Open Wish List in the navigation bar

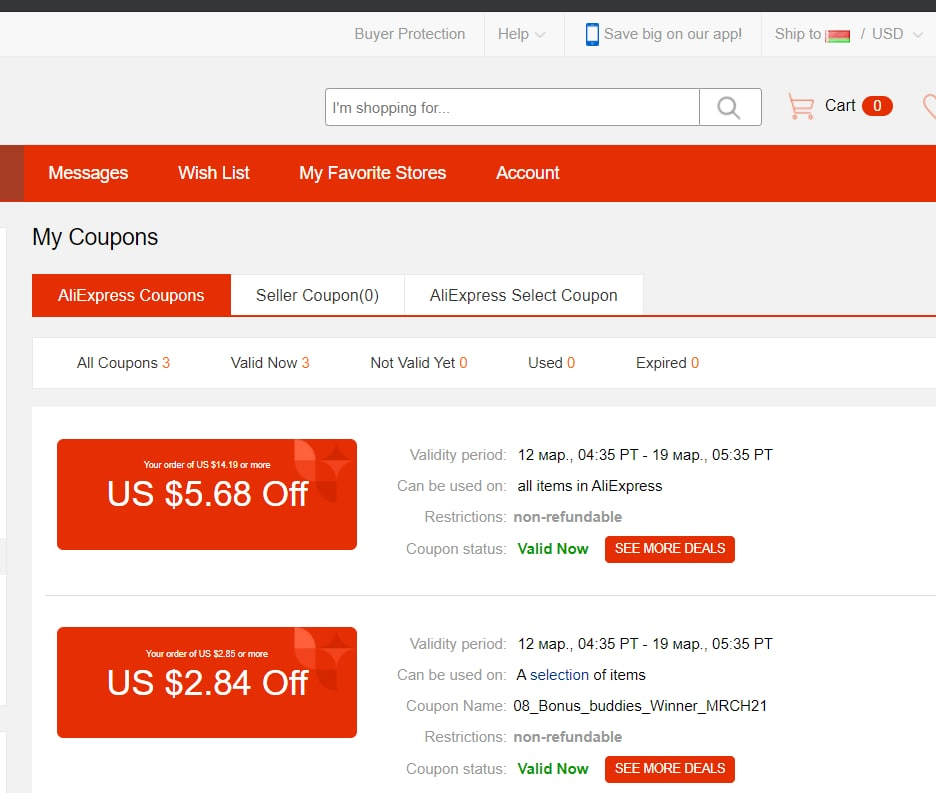pos(214,173)
